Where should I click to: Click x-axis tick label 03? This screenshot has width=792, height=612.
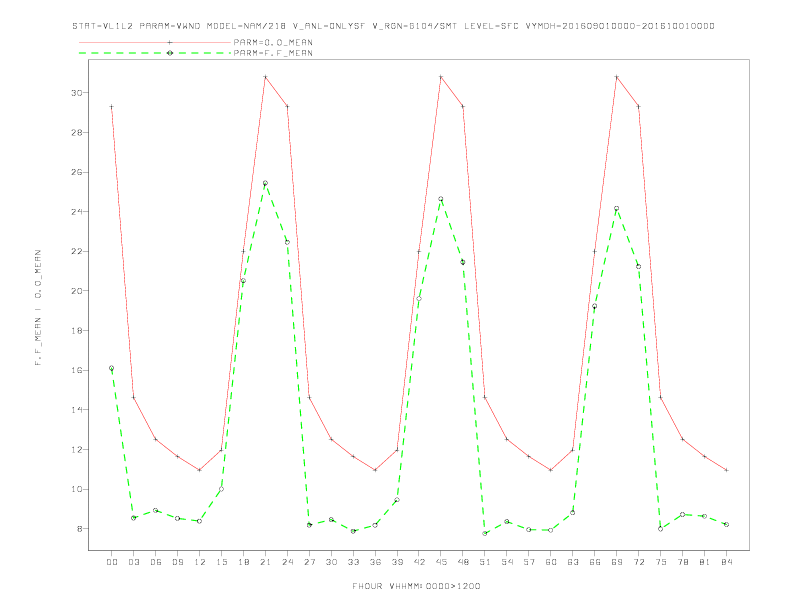(133, 562)
